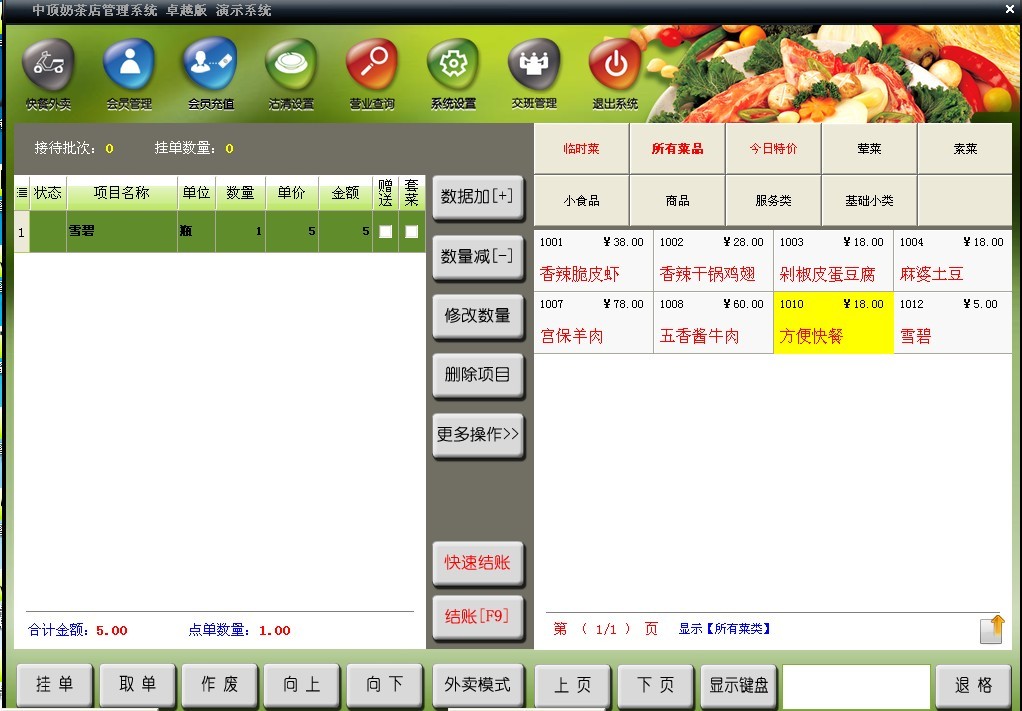Click the 删除项目 button

[478, 375]
